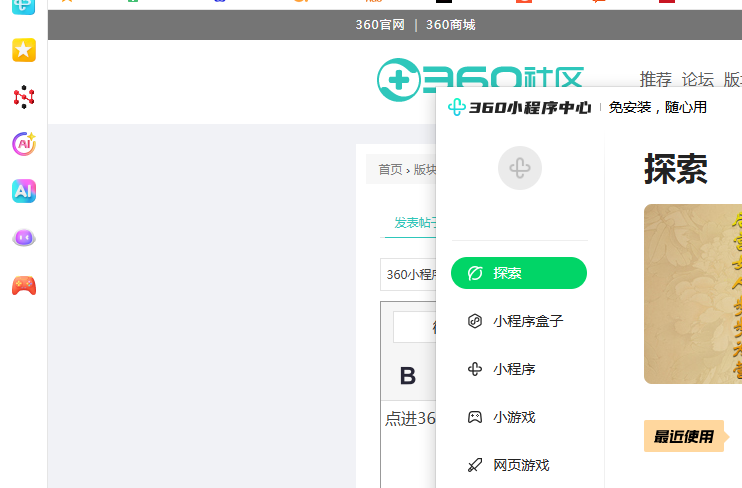
Task: Click the gray user avatar placeholder
Action: click(x=520, y=168)
